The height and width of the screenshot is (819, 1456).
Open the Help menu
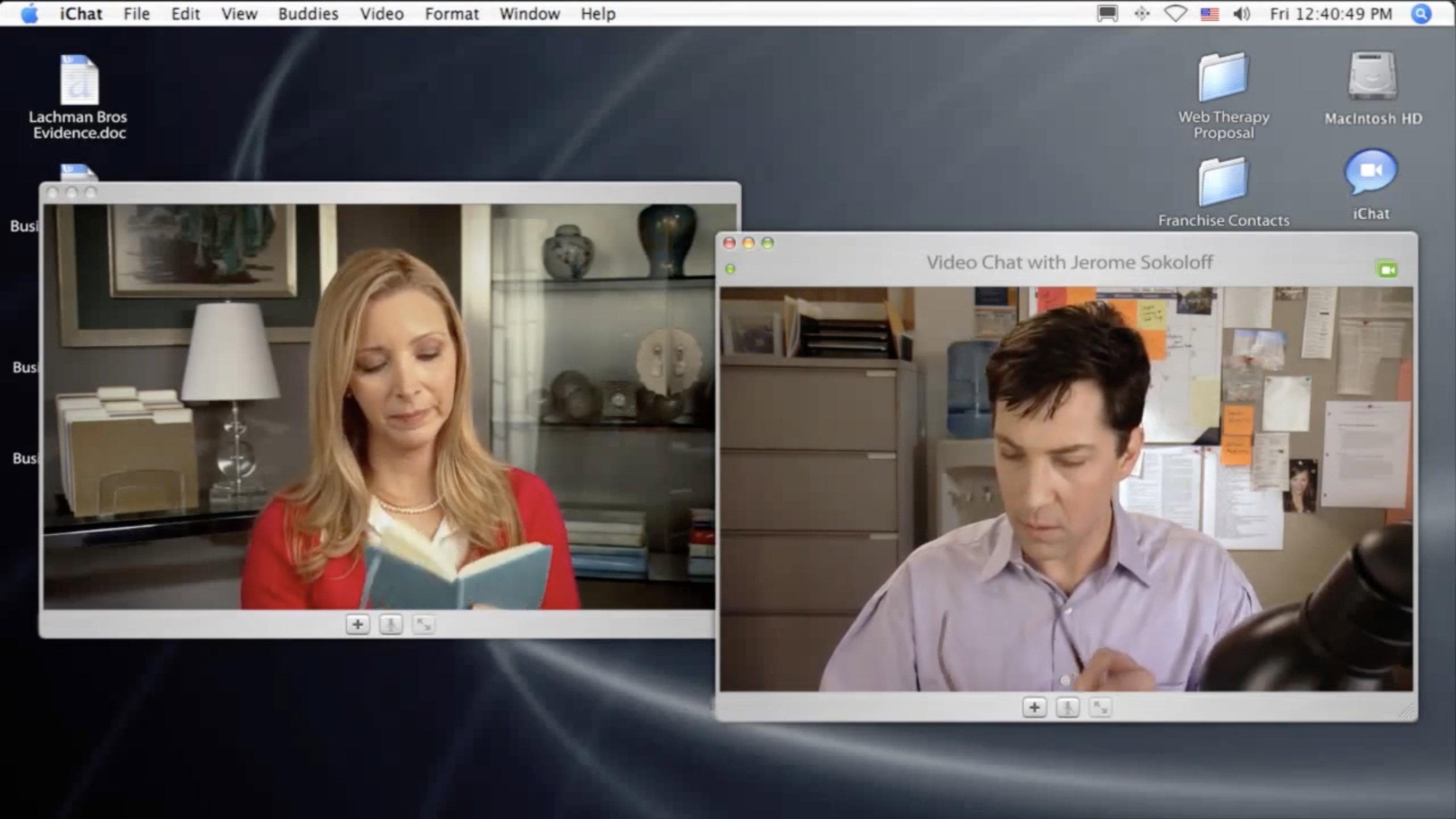[598, 13]
